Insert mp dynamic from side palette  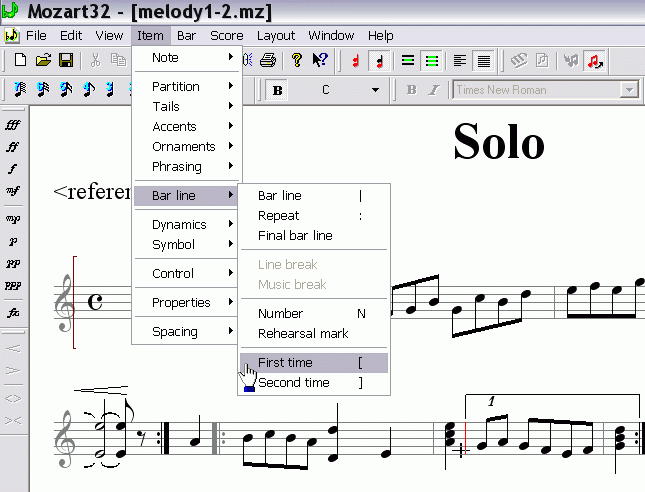[13, 219]
